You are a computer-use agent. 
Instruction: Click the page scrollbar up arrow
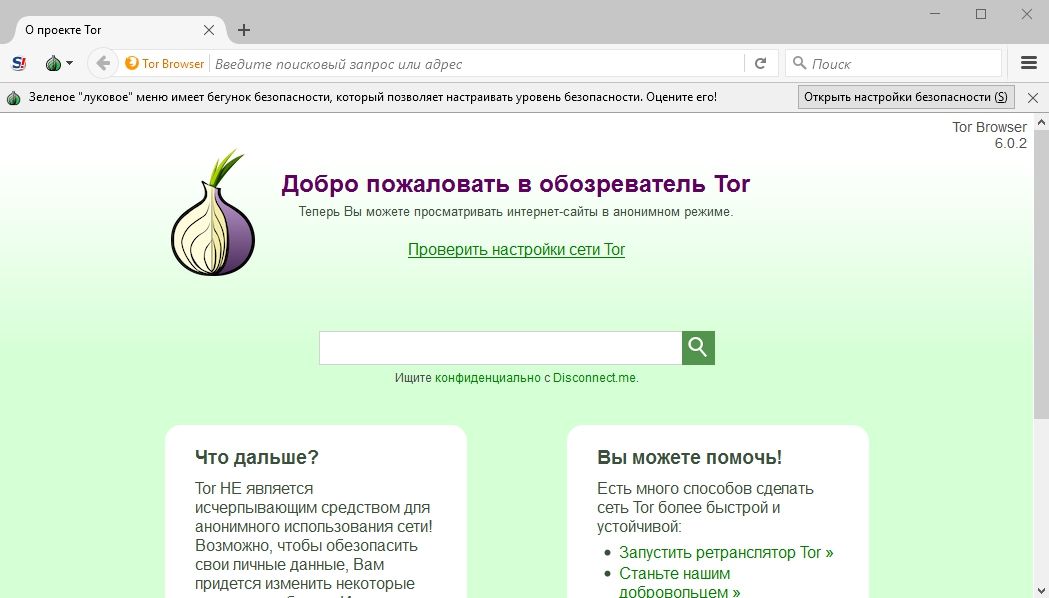click(1041, 122)
